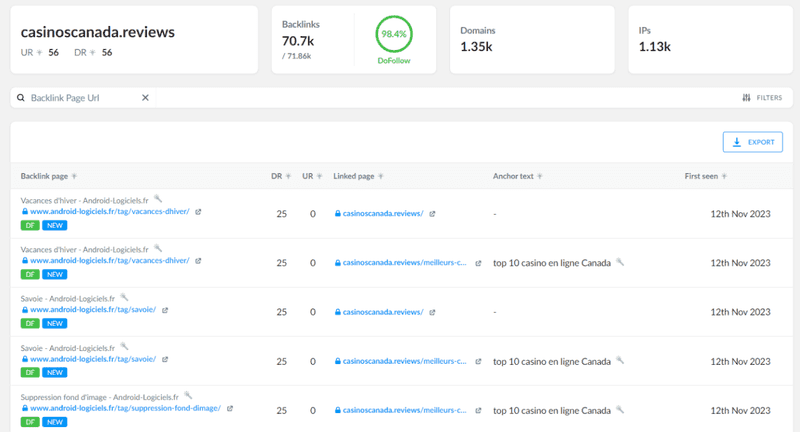The height and width of the screenshot is (432, 800).
Task: Open external icon for suppression-fond-dimage URL
Action: pos(230,409)
